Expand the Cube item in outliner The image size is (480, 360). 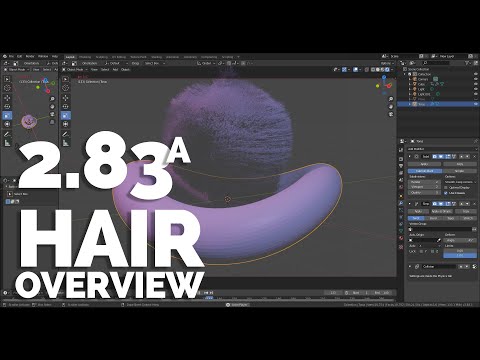point(410,84)
